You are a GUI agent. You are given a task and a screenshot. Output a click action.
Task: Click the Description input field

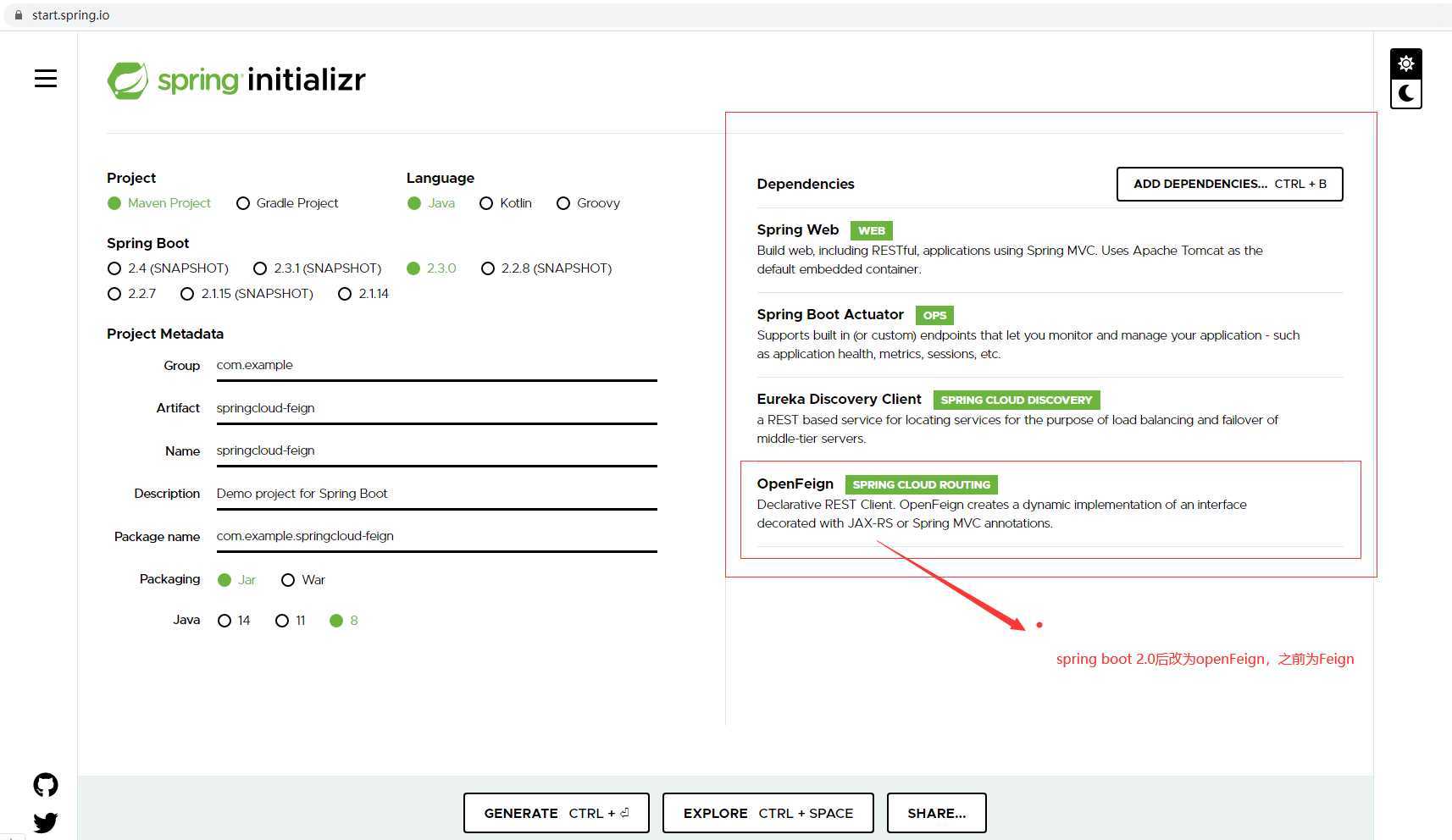[x=437, y=494]
